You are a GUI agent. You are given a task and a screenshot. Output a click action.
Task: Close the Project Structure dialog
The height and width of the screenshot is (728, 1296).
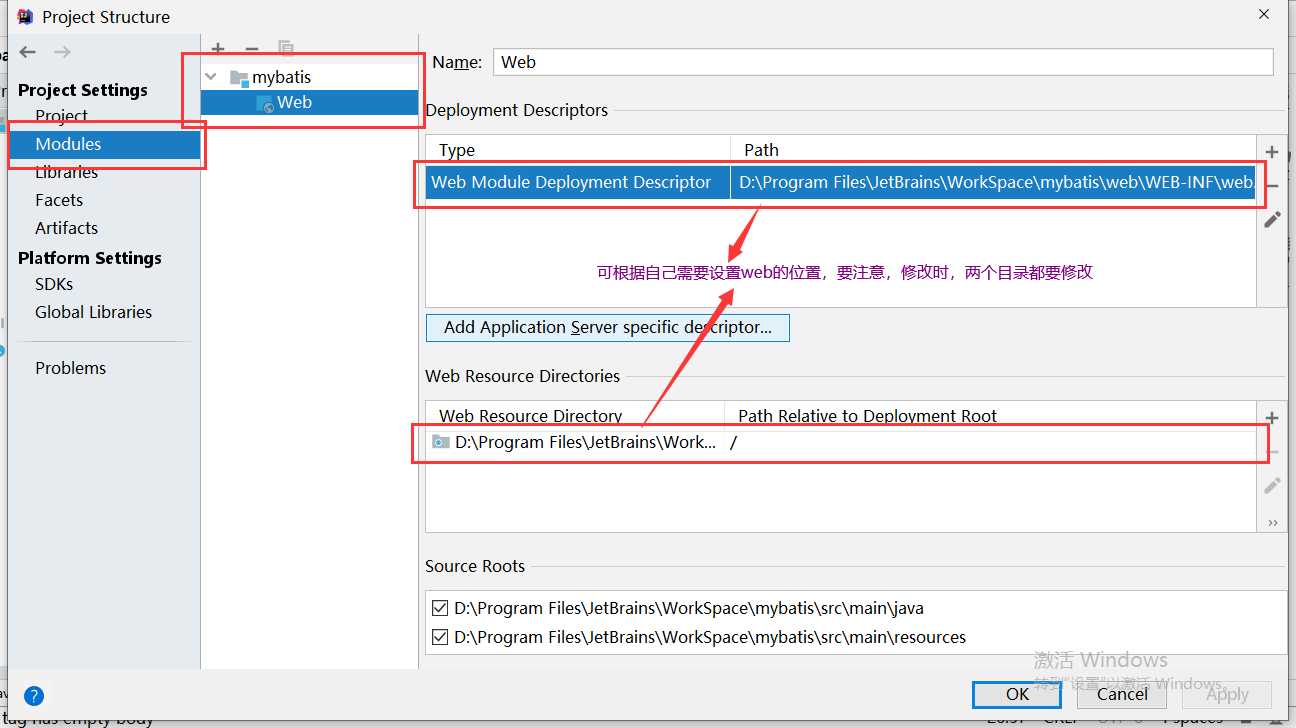coord(1264,14)
